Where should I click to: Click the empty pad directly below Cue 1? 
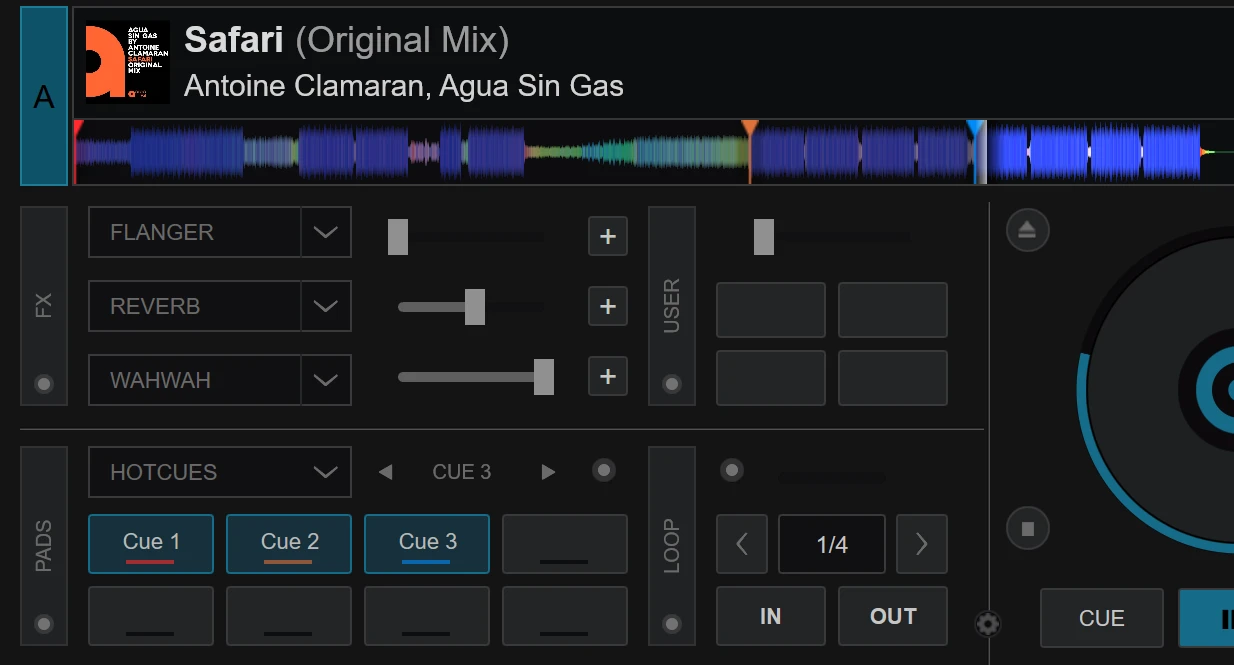151,616
